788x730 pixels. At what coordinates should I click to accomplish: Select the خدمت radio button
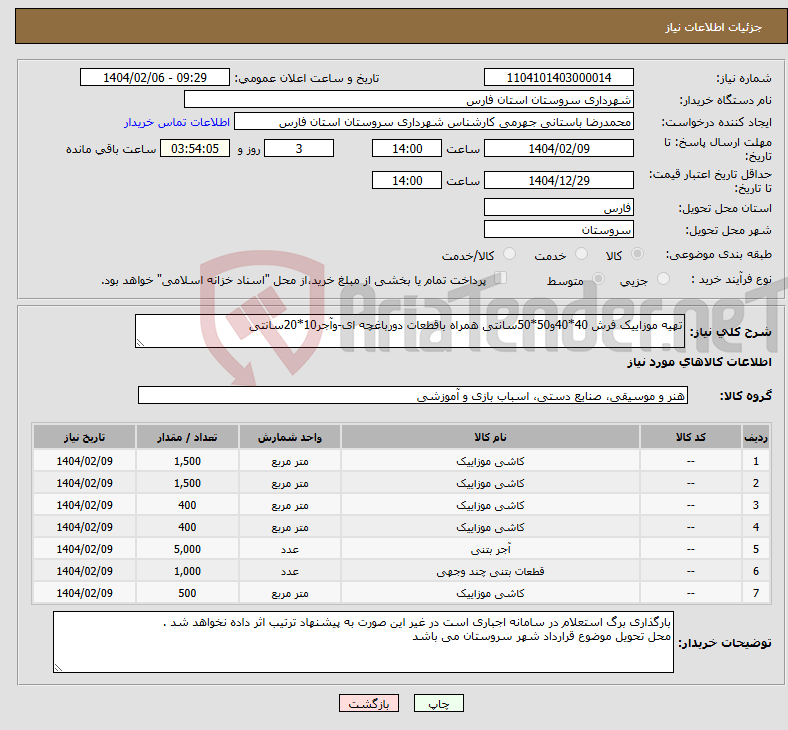pyautogui.click(x=581, y=254)
